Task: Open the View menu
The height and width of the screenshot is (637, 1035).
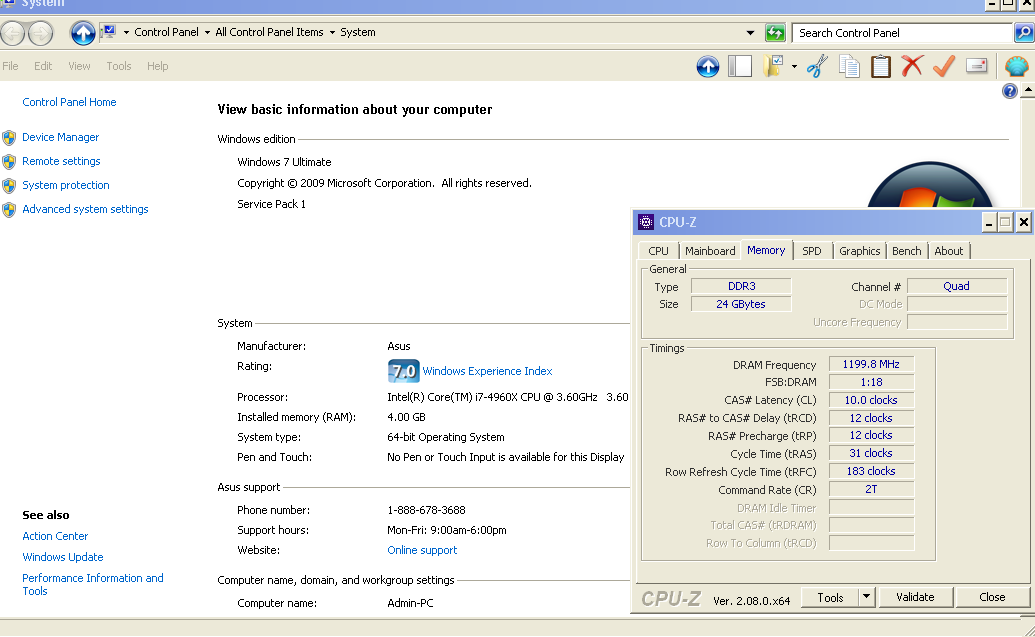Action: [79, 66]
